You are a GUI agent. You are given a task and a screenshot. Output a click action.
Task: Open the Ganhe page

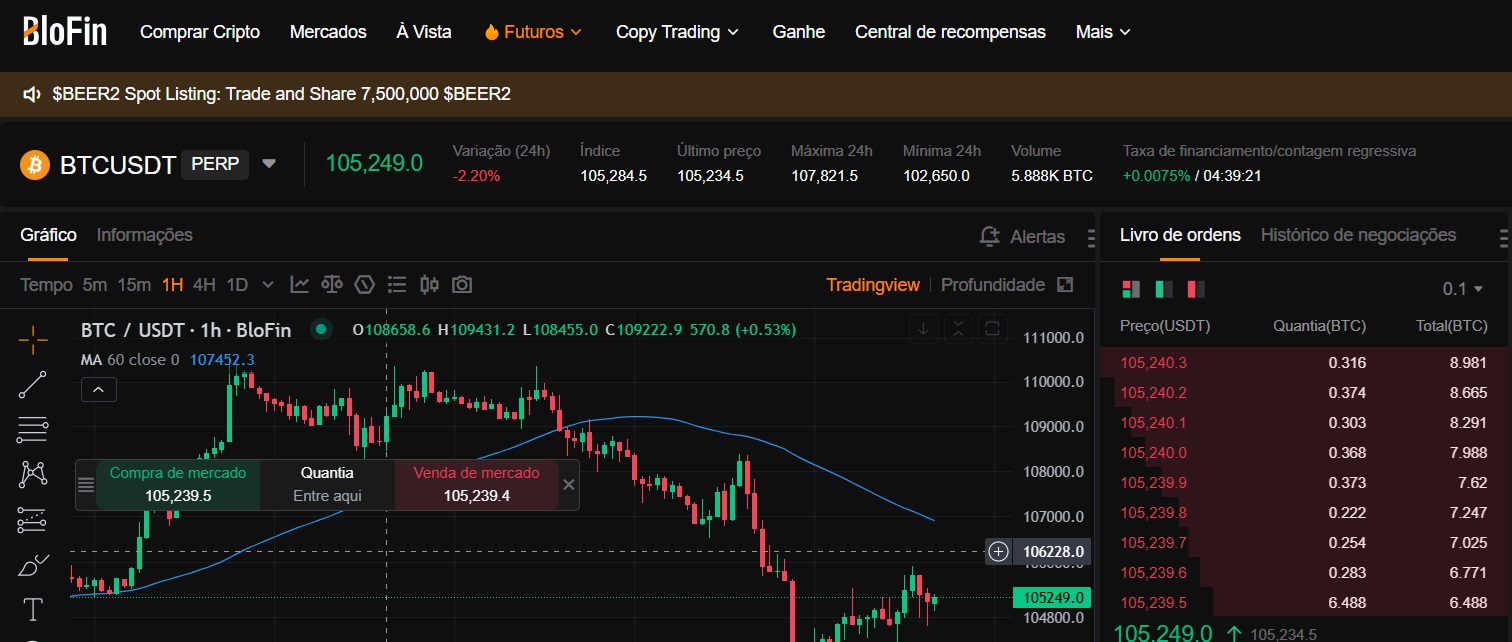click(x=799, y=32)
